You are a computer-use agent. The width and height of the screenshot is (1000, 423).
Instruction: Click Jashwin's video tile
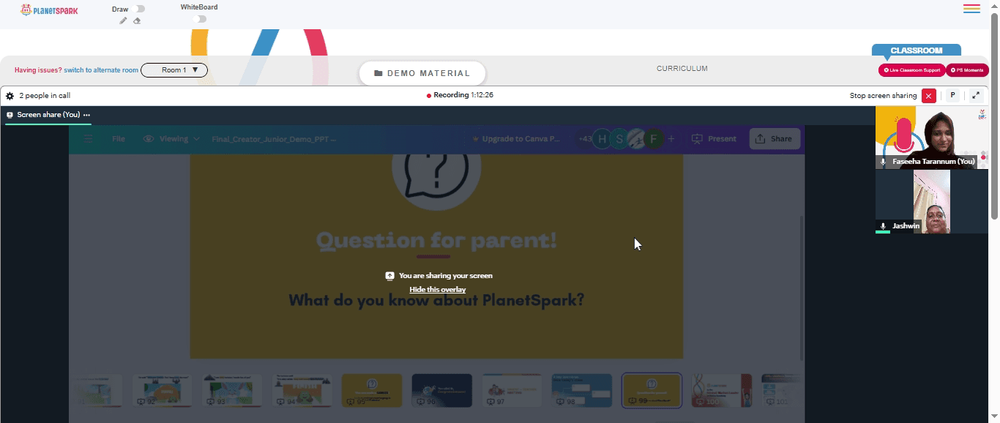pos(931,201)
